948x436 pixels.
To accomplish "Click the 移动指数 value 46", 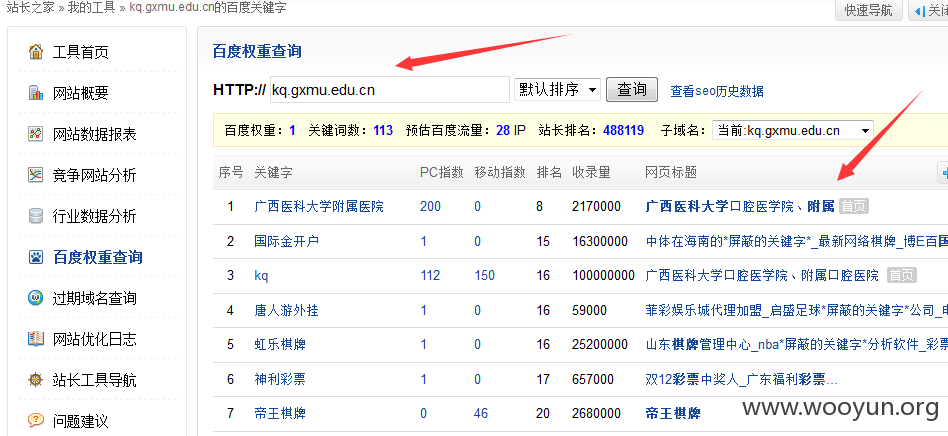I will pyautogui.click(x=481, y=414).
